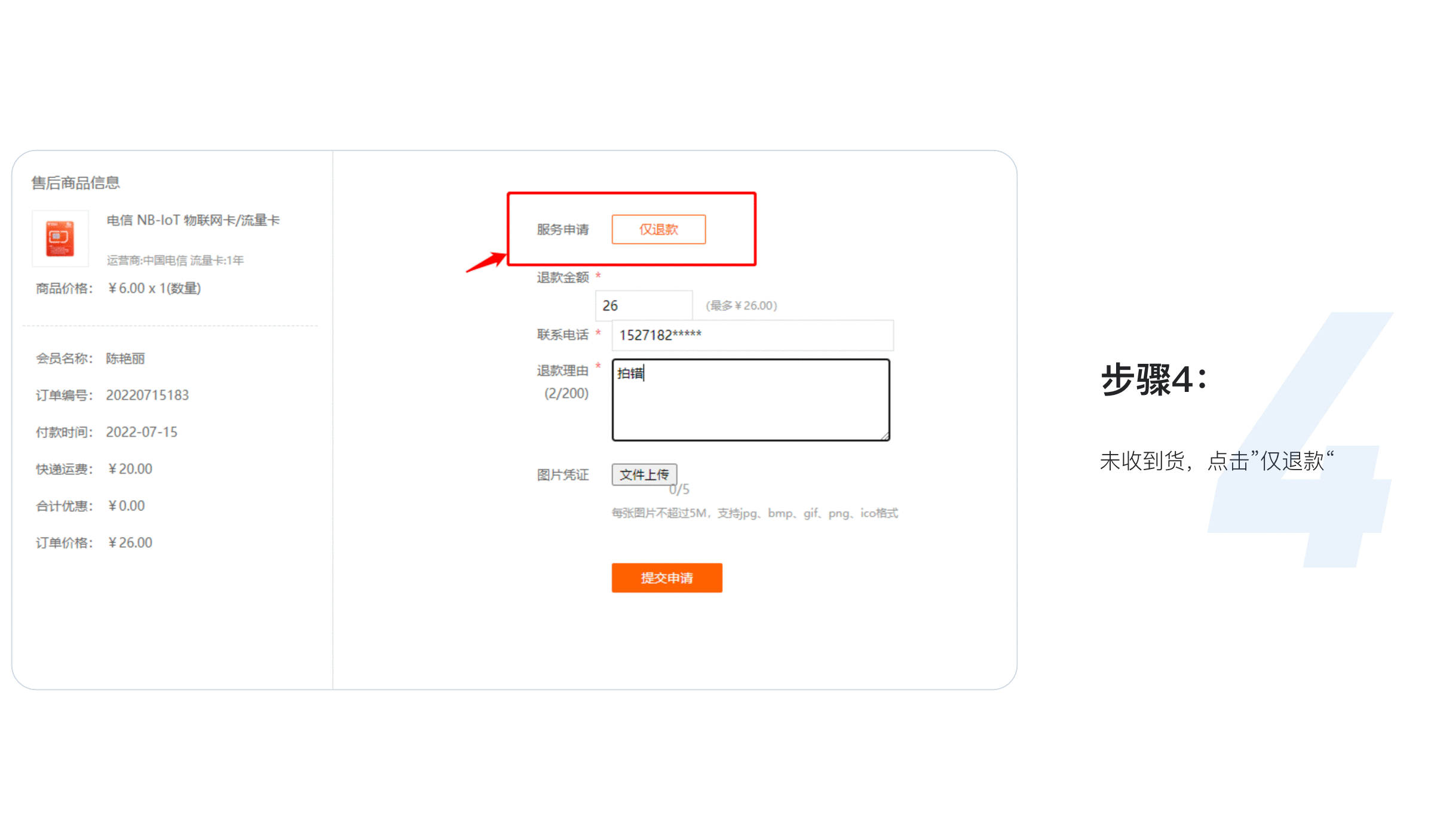This screenshot has height=840, width=1434.
Task: Click the 步骤4 heading text
Action: 1154,379
